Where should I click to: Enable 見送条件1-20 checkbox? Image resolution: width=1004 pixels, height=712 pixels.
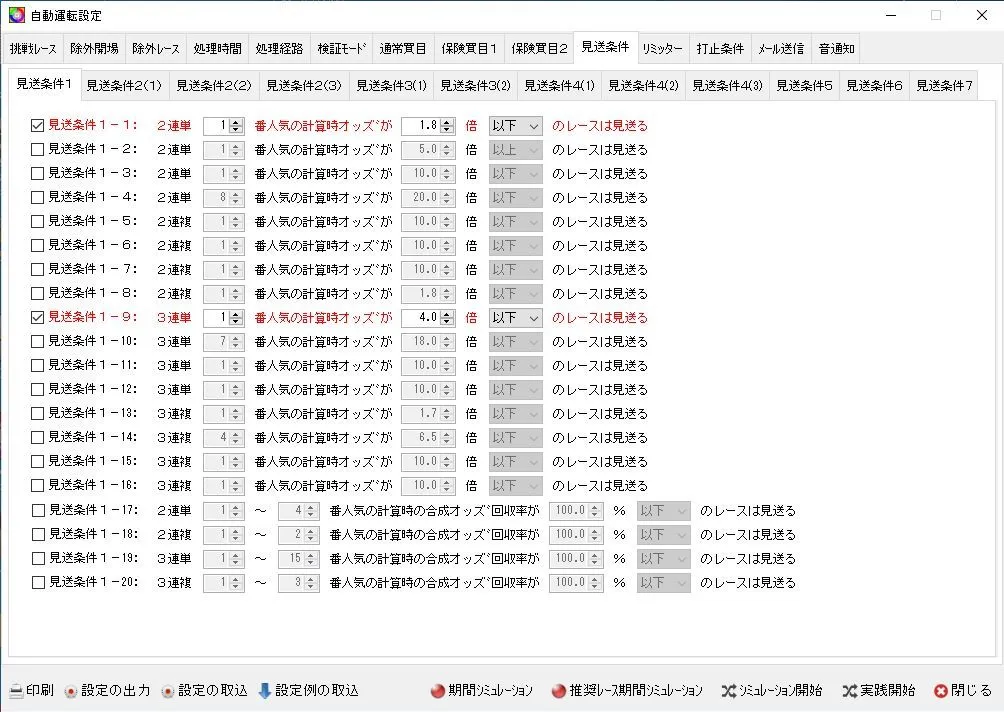[38, 583]
